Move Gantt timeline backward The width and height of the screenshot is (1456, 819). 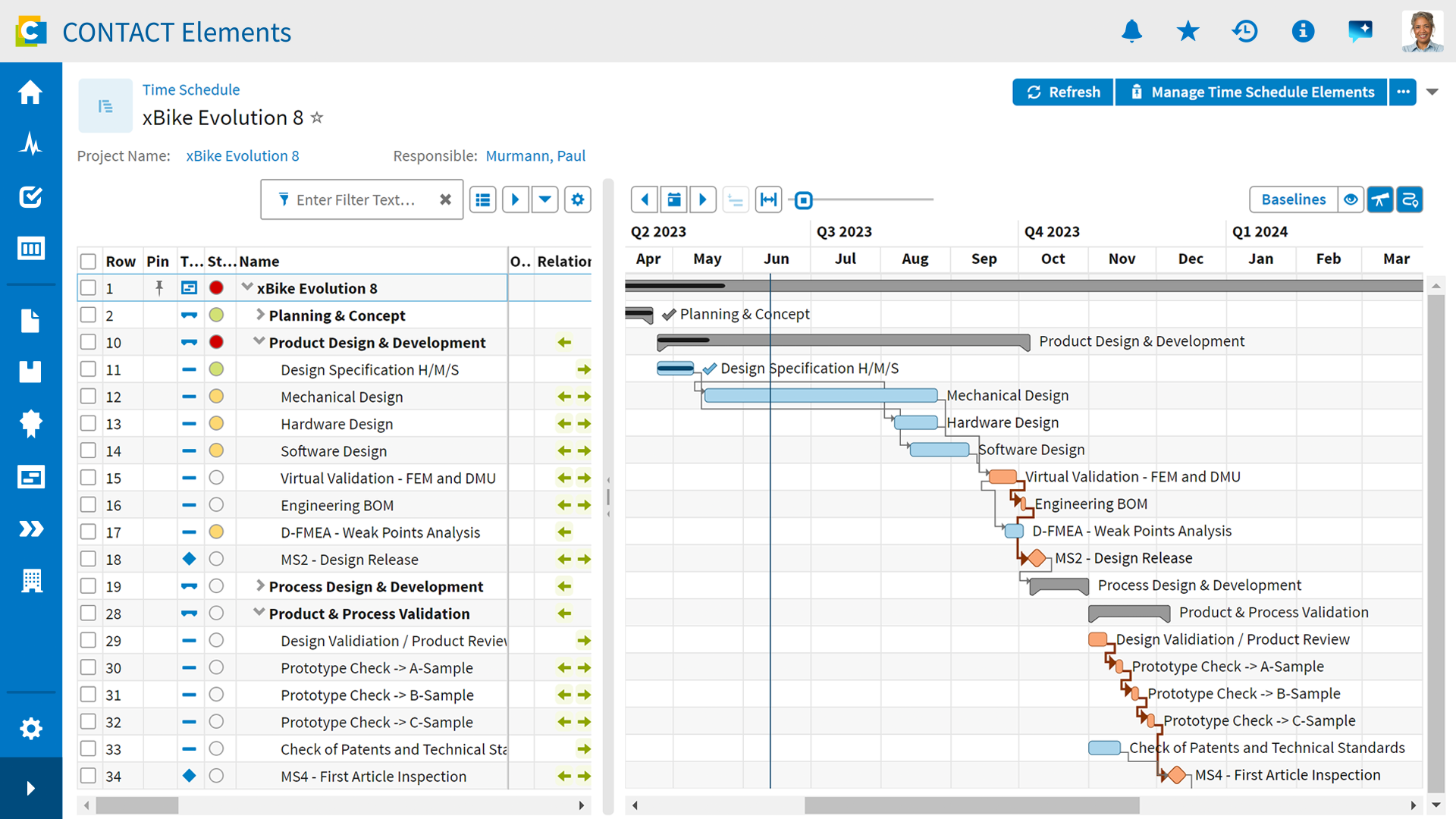pyautogui.click(x=645, y=199)
